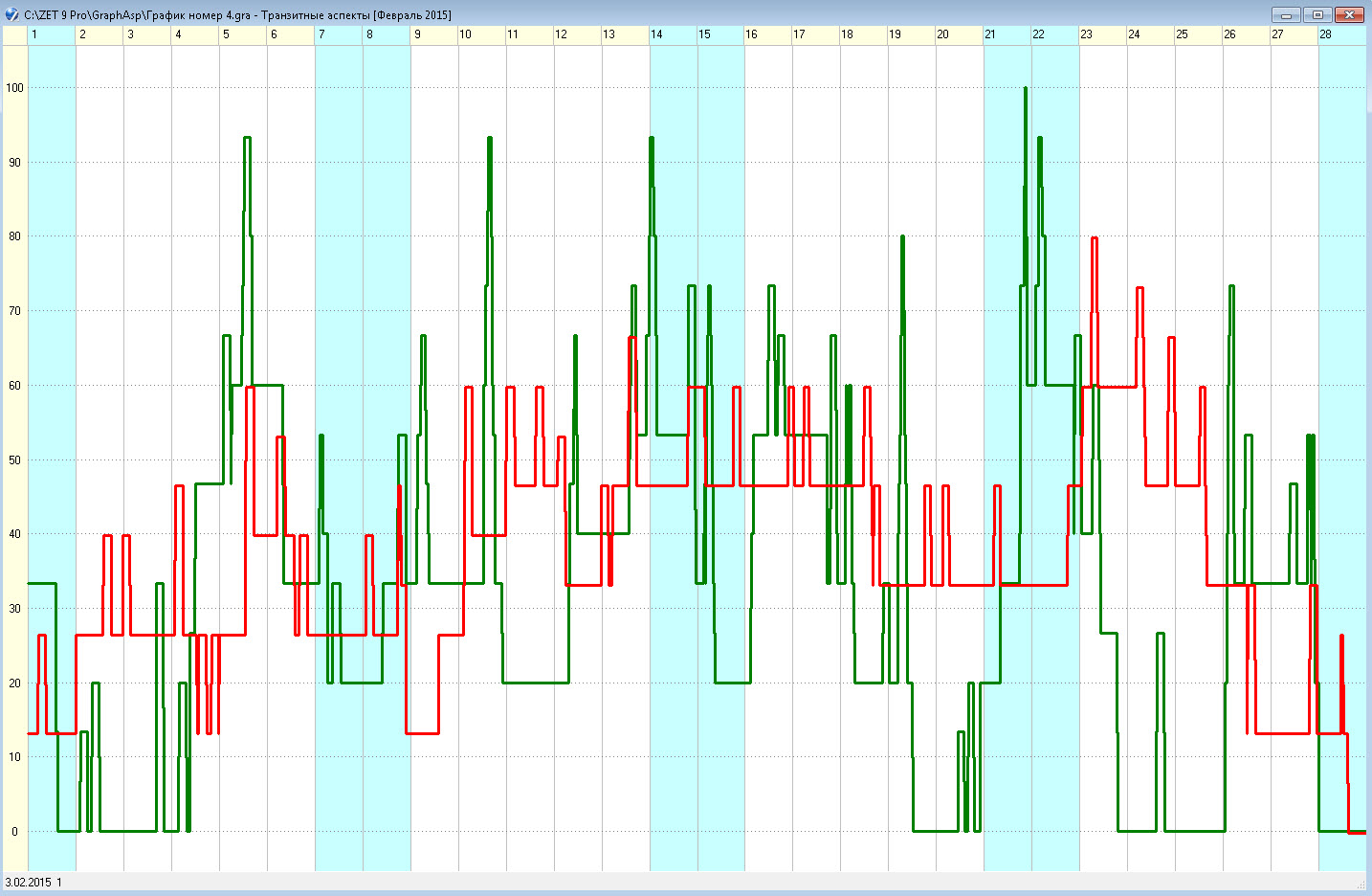Select day 5 in the date header

pyautogui.click(x=243, y=34)
